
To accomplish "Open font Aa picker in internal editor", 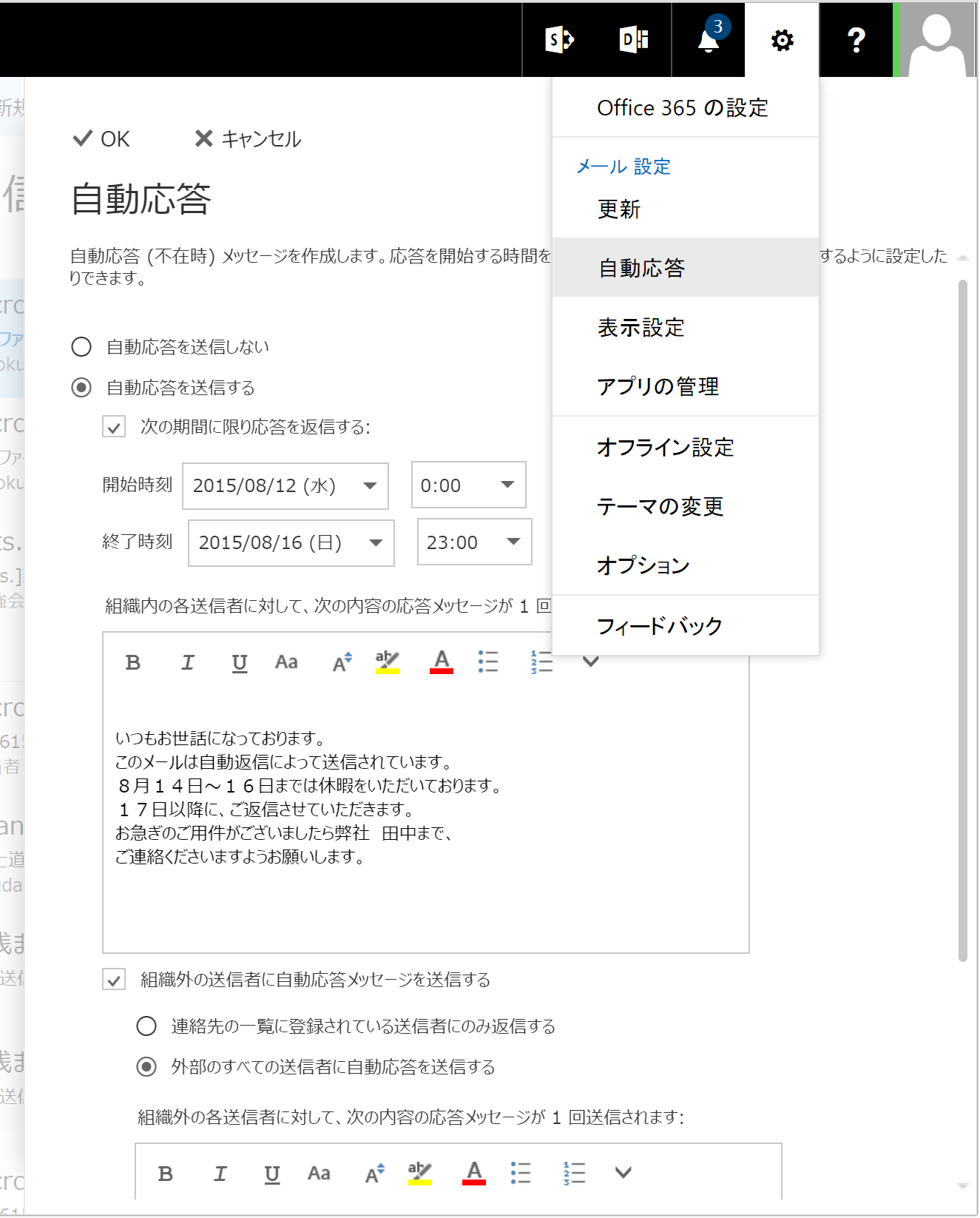I will (286, 662).
